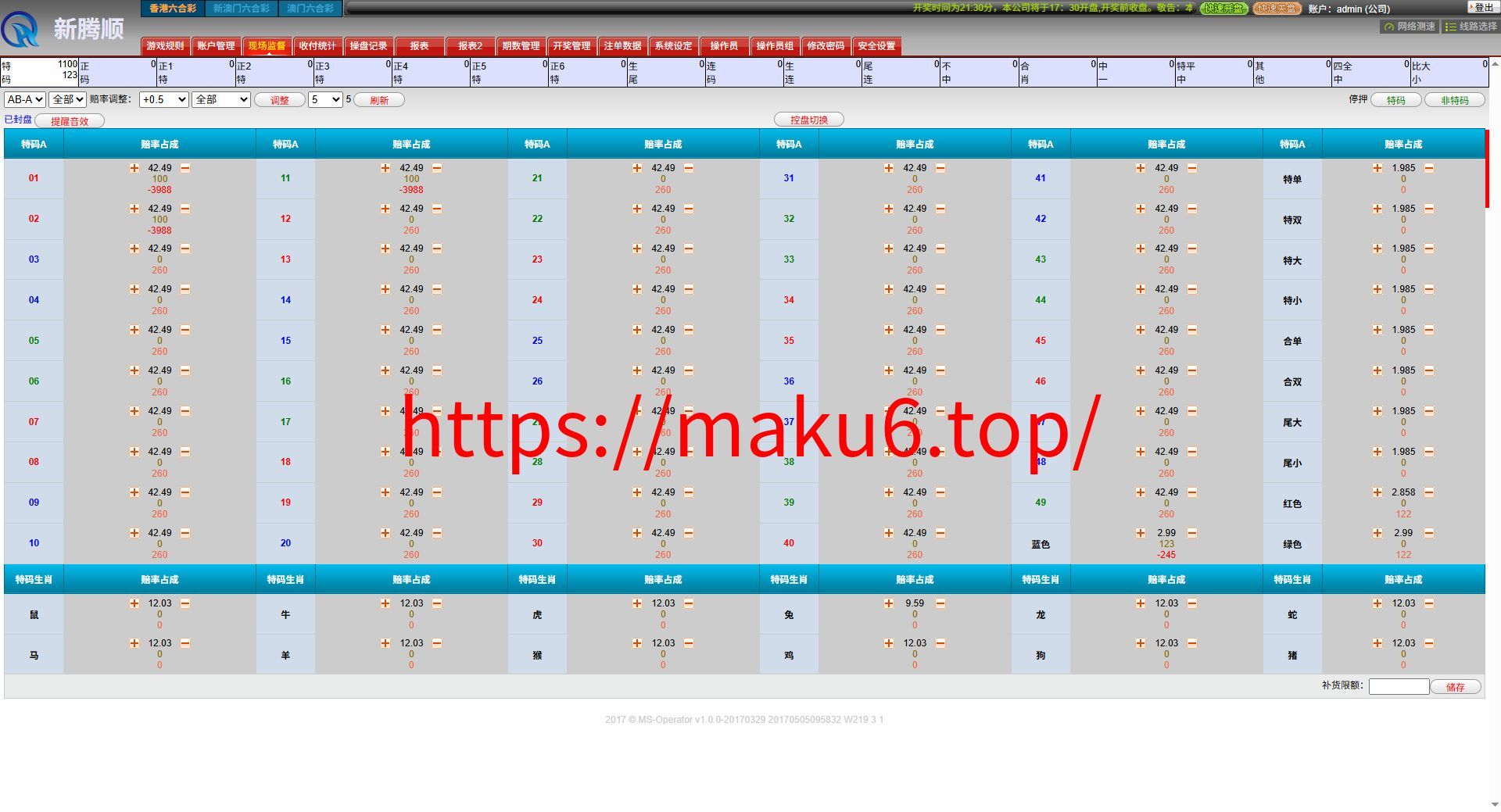Toggle the 提醒音效 alert sound

70,121
